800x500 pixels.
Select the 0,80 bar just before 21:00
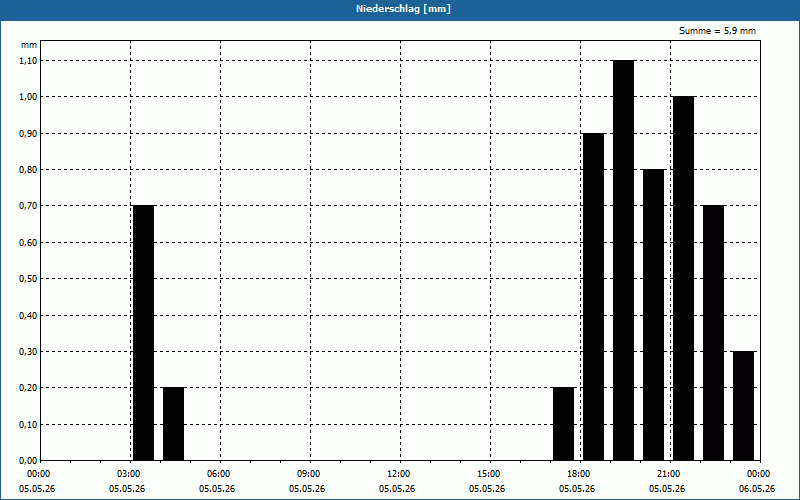pyautogui.click(x=654, y=315)
